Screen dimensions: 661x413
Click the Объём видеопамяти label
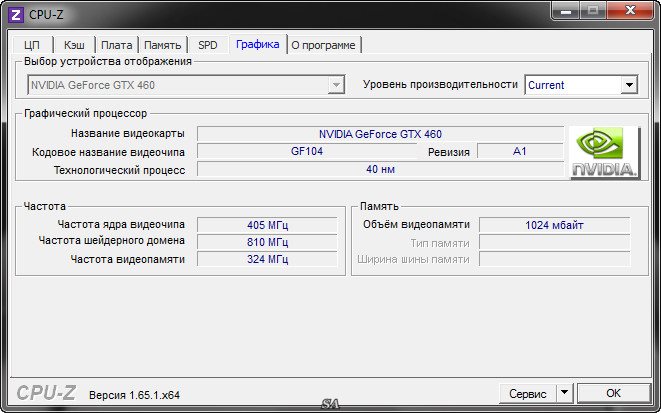coord(416,224)
